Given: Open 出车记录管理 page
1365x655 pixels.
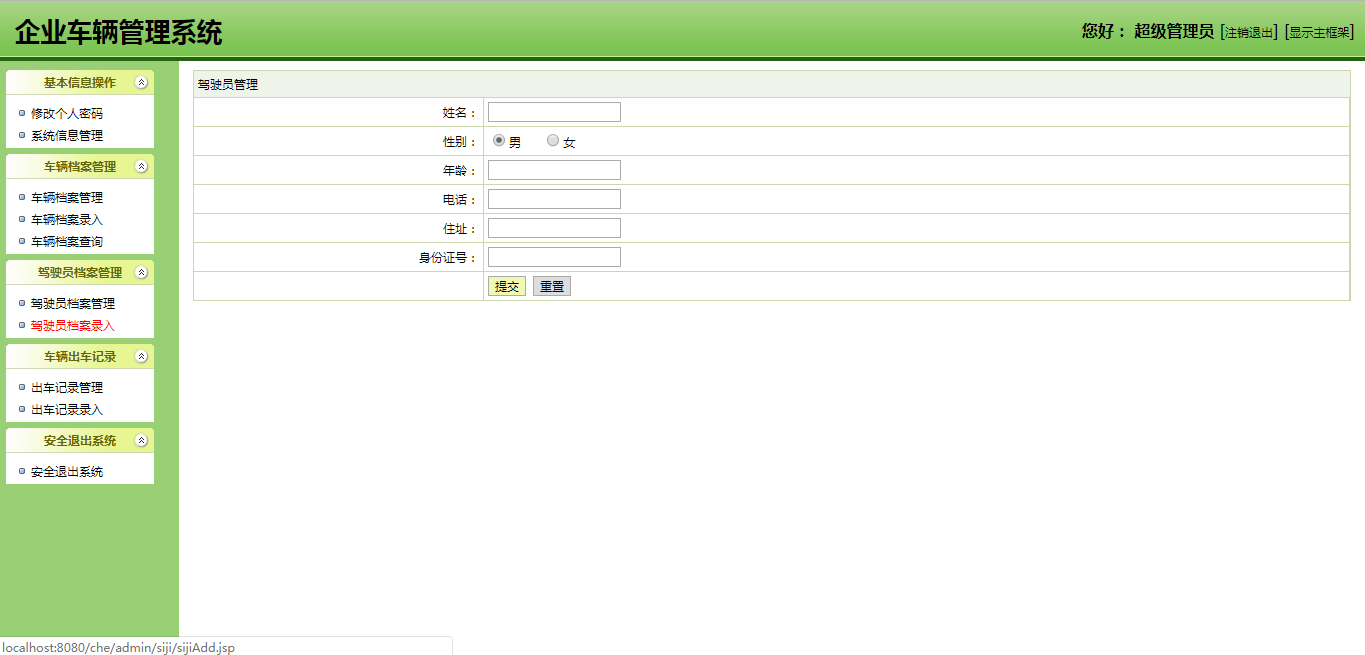Looking at the screenshot, I should point(67,388).
